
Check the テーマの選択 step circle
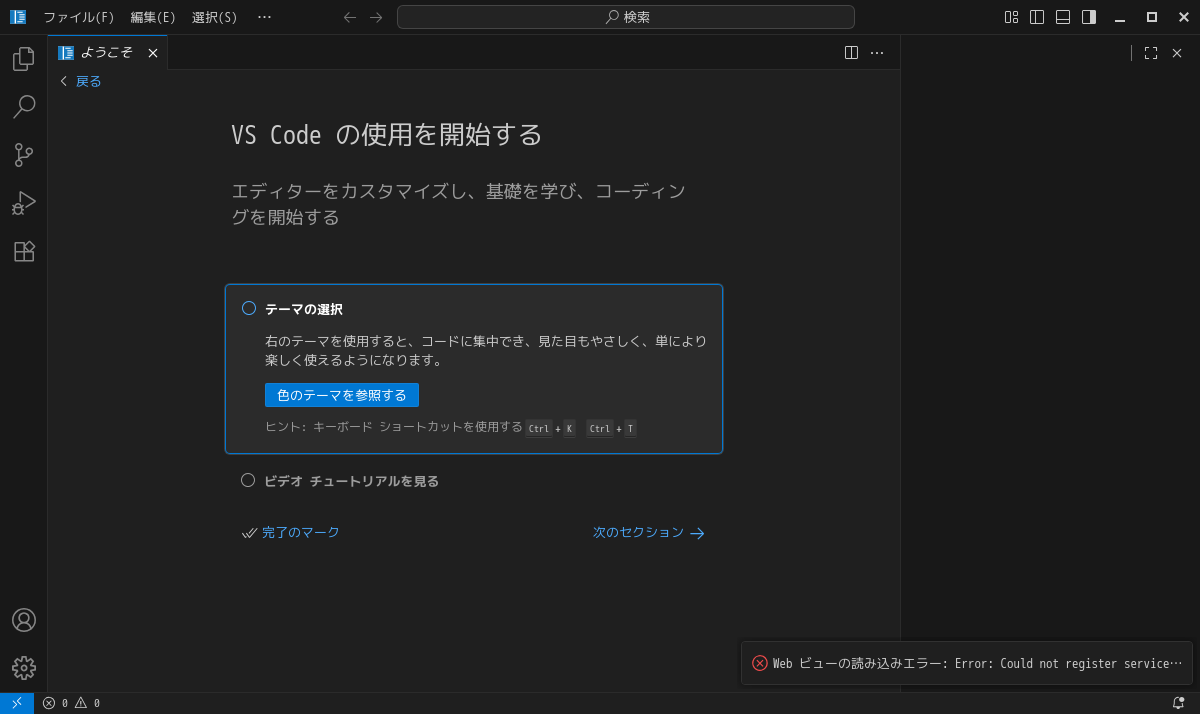pos(249,308)
